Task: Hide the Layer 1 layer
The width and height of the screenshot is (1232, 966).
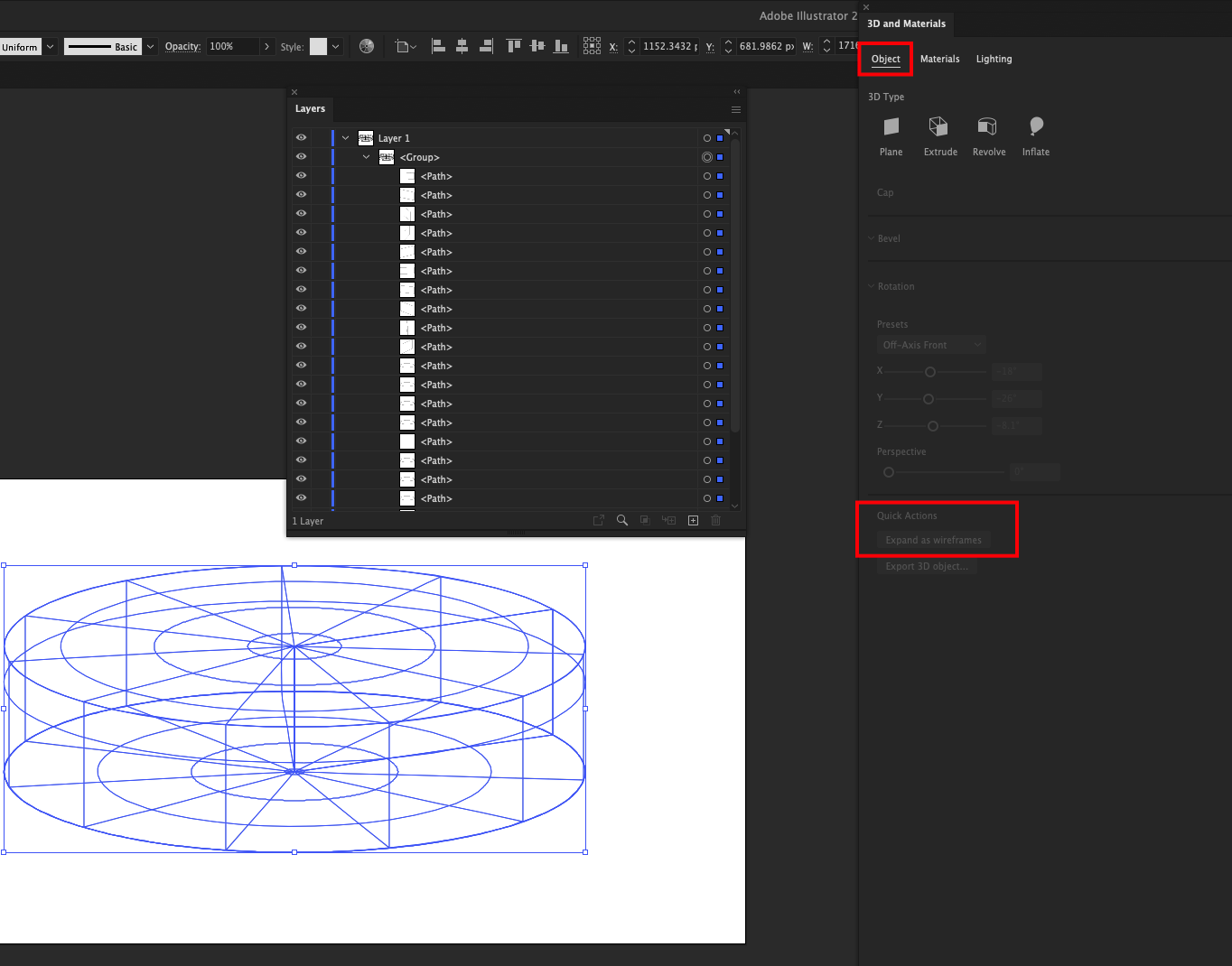Action: (x=301, y=137)
